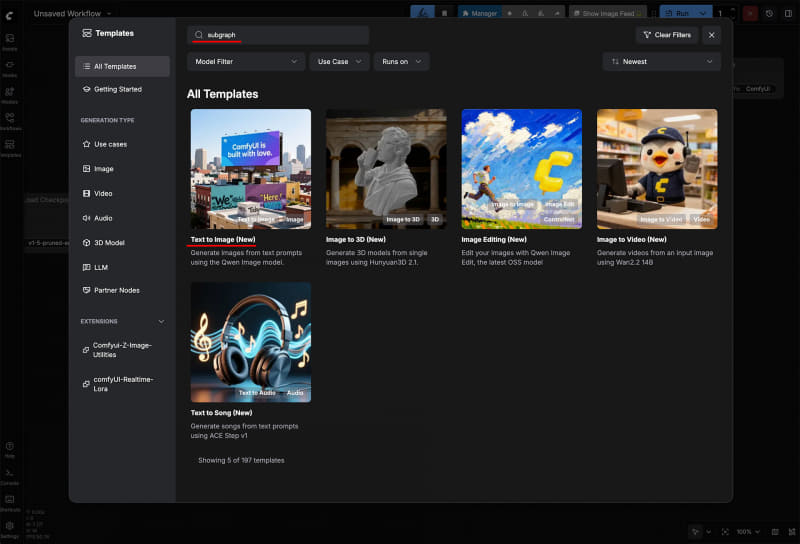The height and width of the screenshot is (544, 800).
Task: Click the Use cases star icon
Action: (x=86, y=144)
